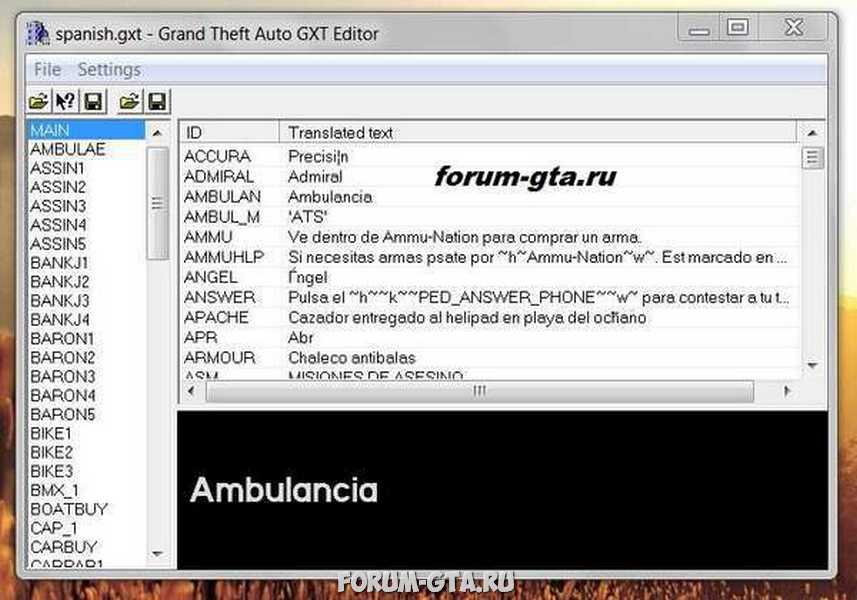Select the ASSIN1 table entry
857x600 pixels.
click(87, 168)
